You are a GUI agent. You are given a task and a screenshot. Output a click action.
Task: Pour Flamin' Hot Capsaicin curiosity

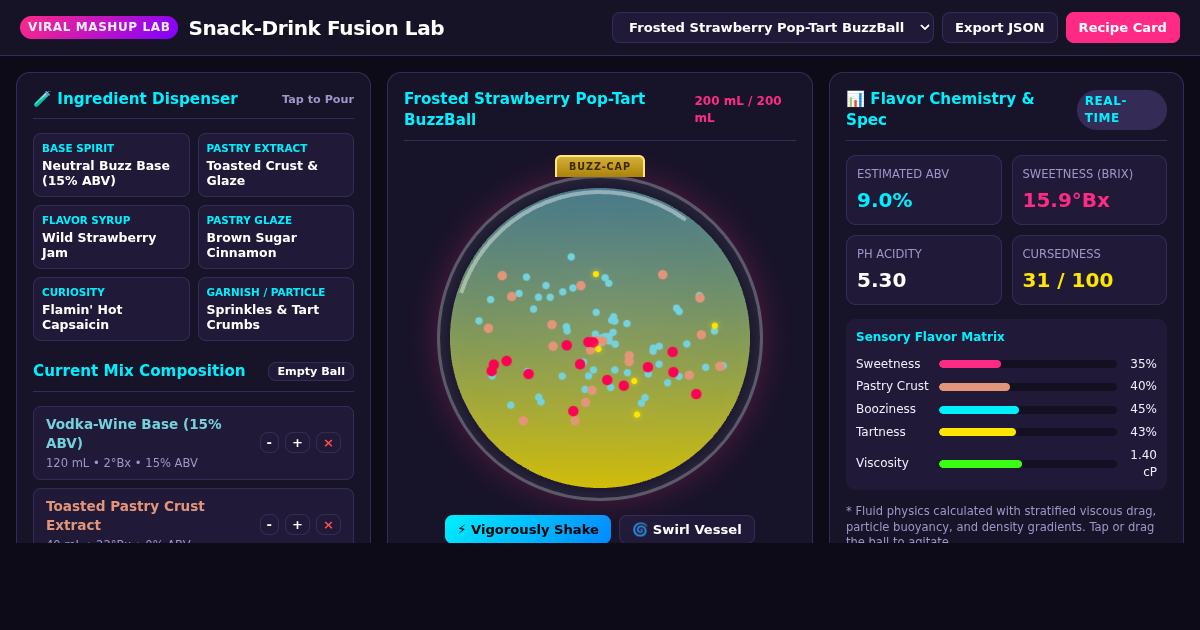pyautogui.click(x=111, y=309)
